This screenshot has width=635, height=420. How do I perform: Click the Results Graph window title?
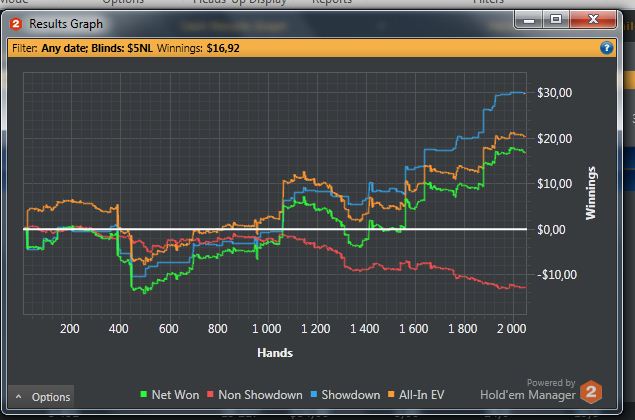(x=66, y=24)
